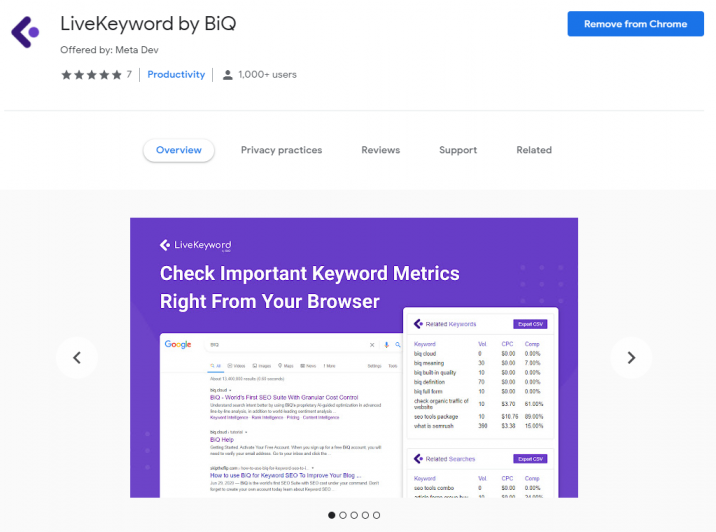Click Export CSV in Related Keywords panel
Screen dimensions: 716x532
tap(530, 324)
